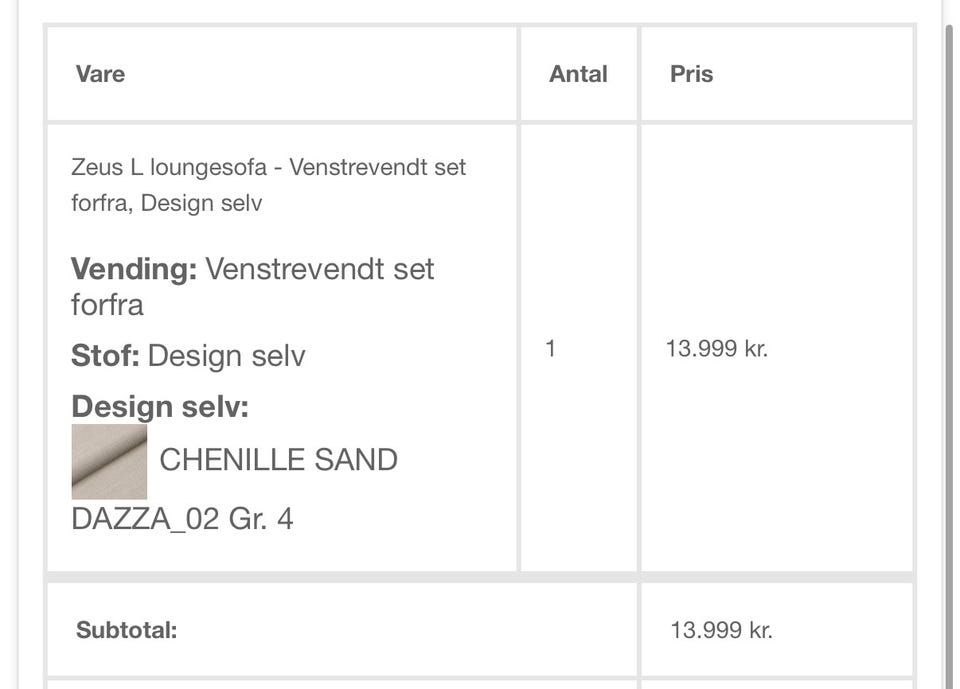The width and height of the screenshot is (960, 689).
Task: Click the Antal column header
Action: click(578, 74)
